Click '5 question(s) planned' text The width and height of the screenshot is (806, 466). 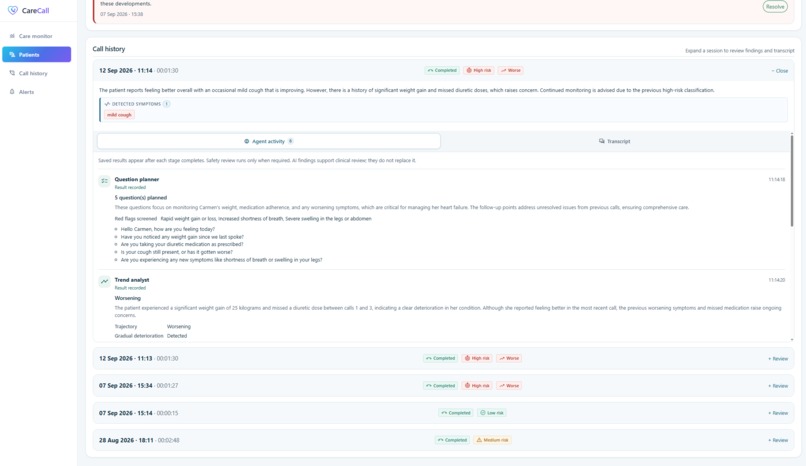pos(141,198)
